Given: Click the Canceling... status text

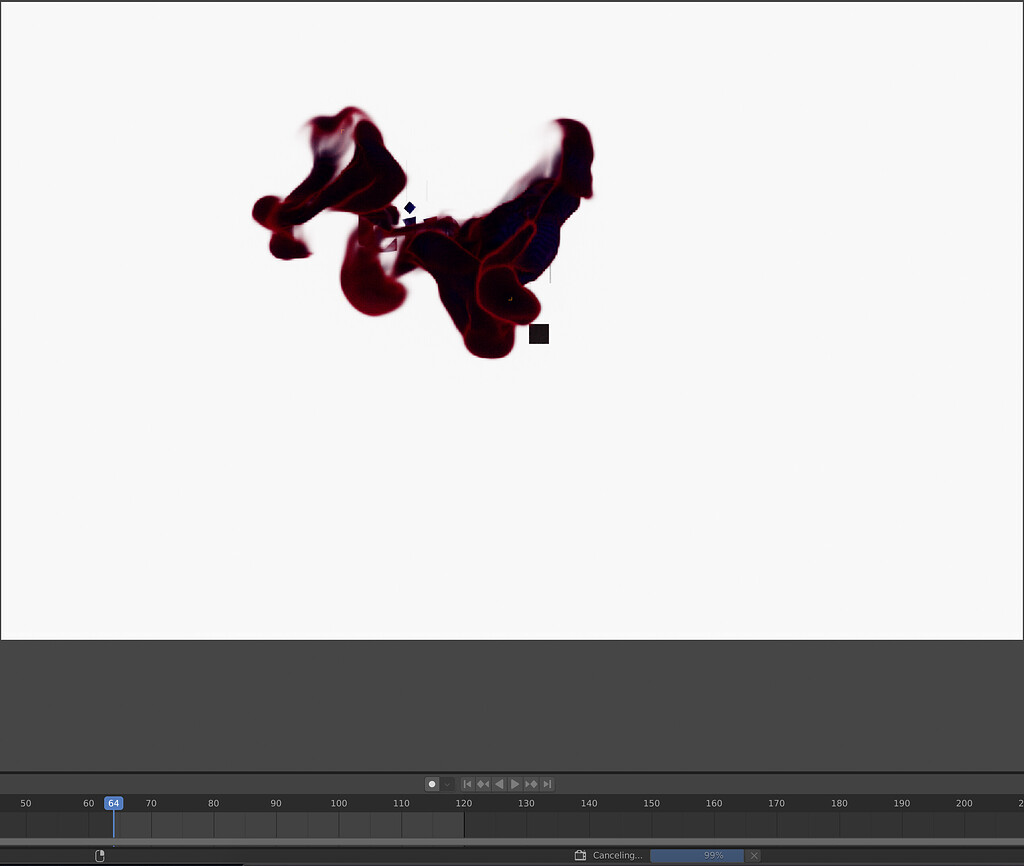Looking at the screenshot, I should click(617, 855).
